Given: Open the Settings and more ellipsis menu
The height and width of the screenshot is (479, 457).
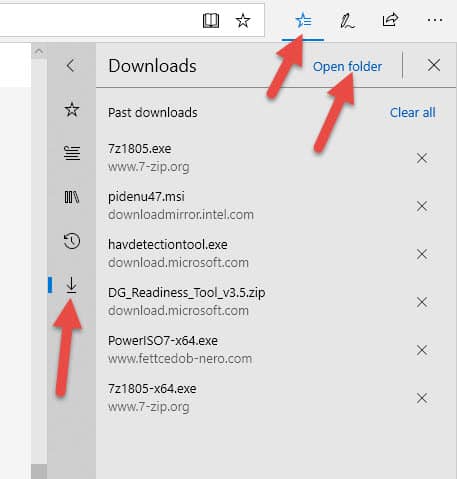Looking at the screenshot, I should tap(435, 20).
